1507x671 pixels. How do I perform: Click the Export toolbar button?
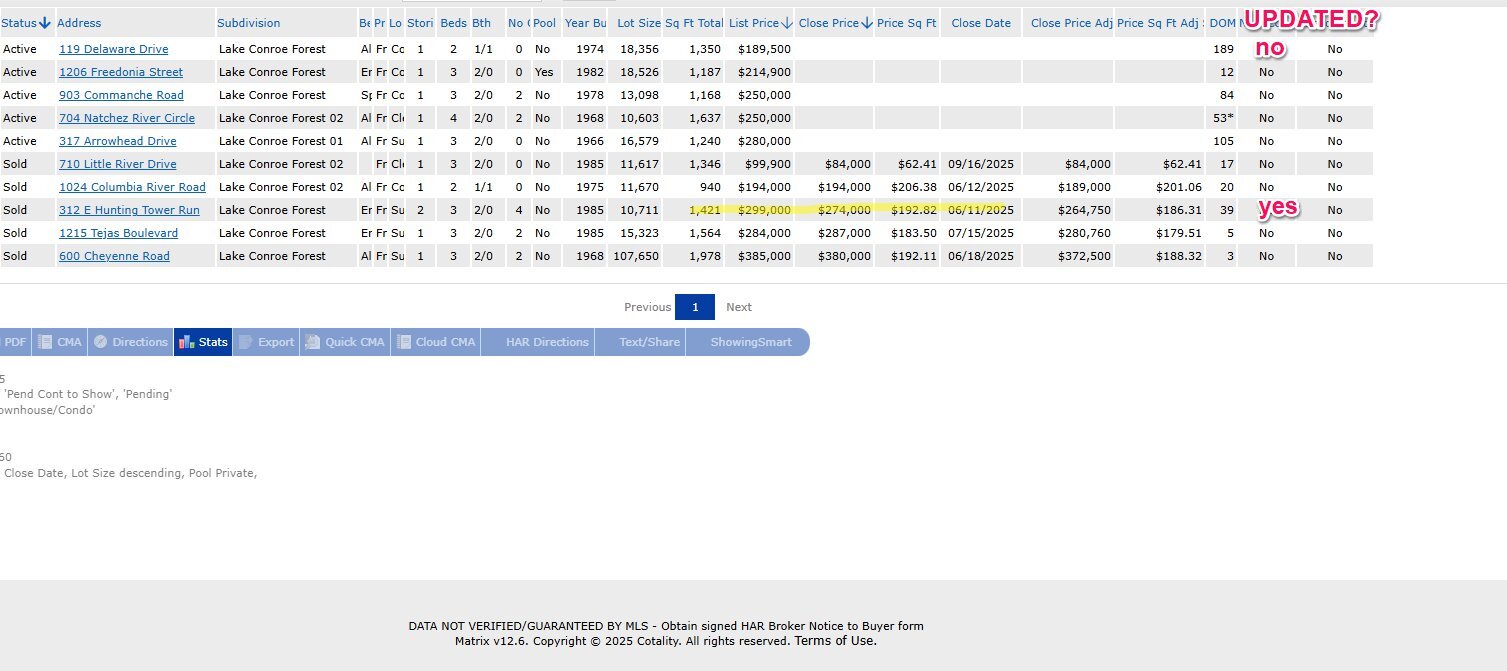267,342
